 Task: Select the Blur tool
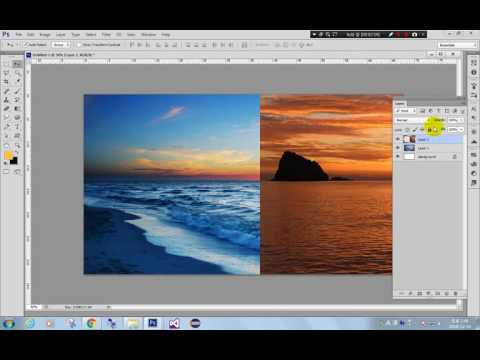pos(6,118)
